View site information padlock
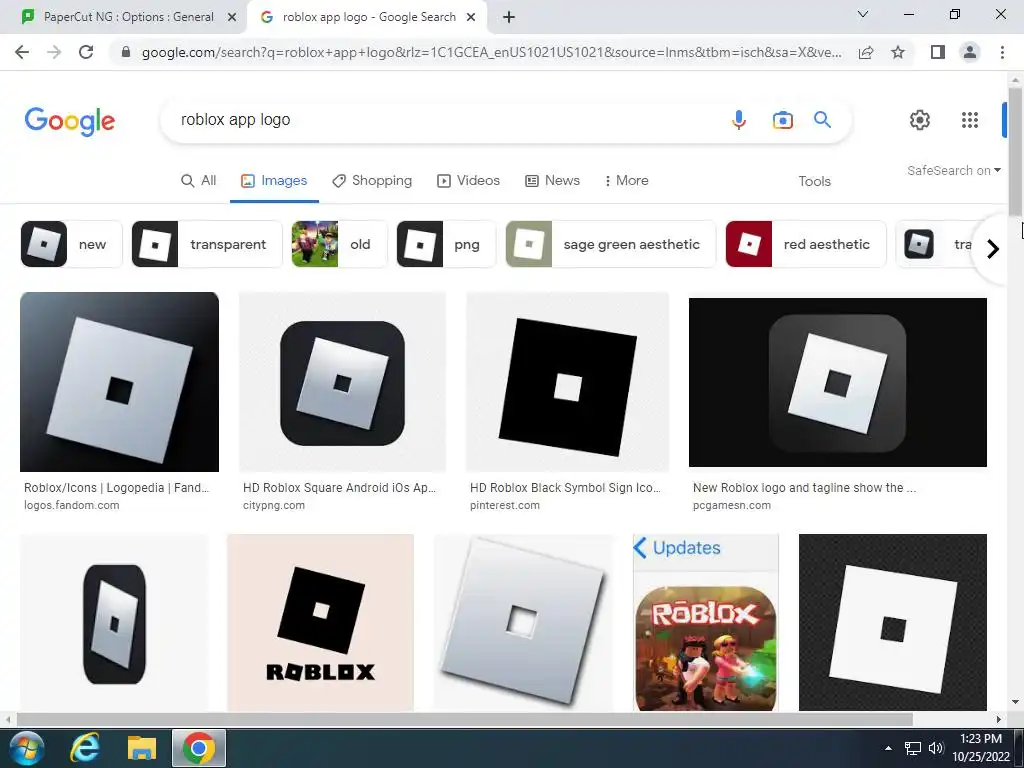This screenshot has height=768, width=1024. [x=126, y=52]
